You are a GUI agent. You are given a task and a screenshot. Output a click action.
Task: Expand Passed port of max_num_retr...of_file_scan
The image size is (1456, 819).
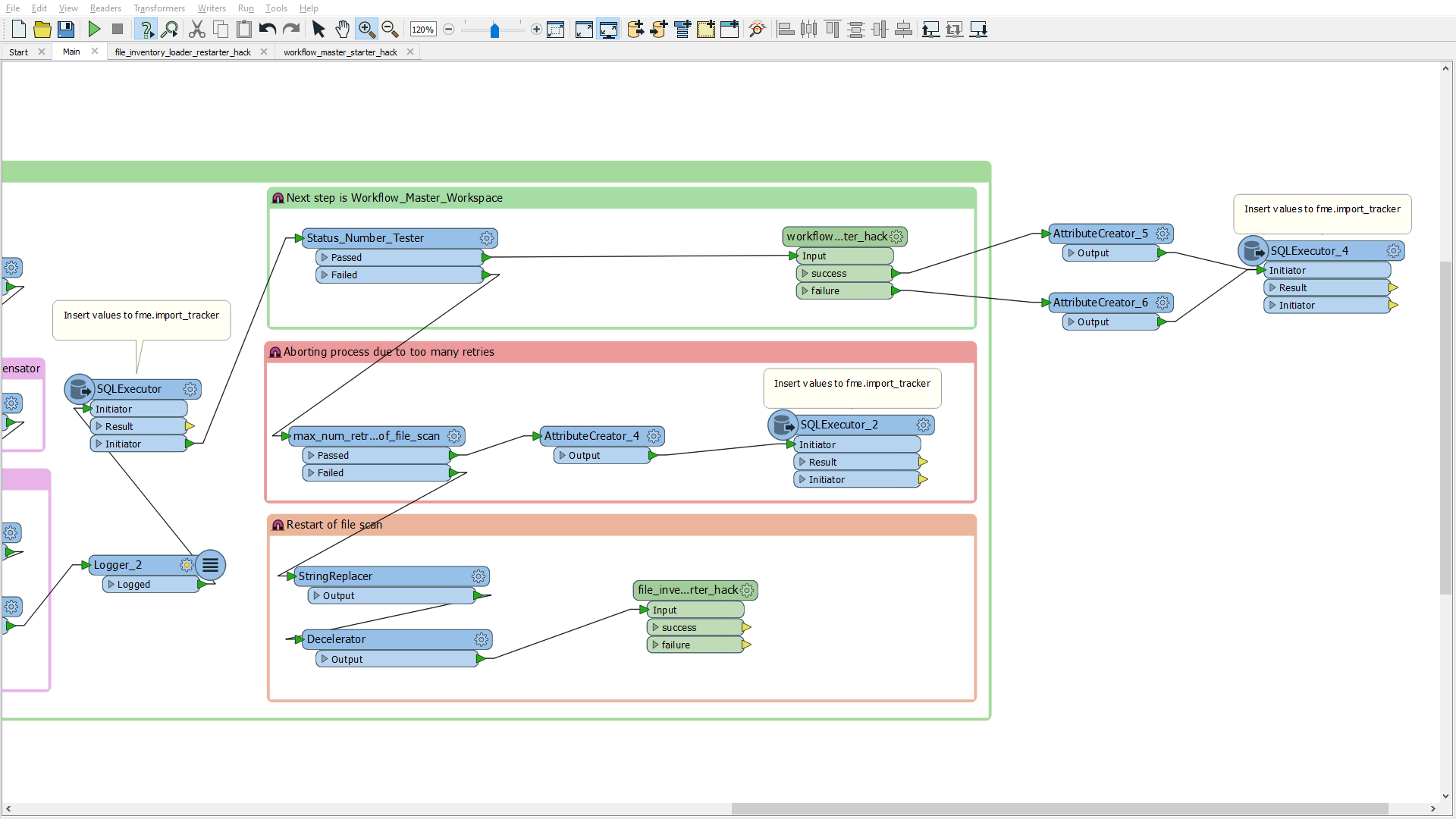click(311, 456)
